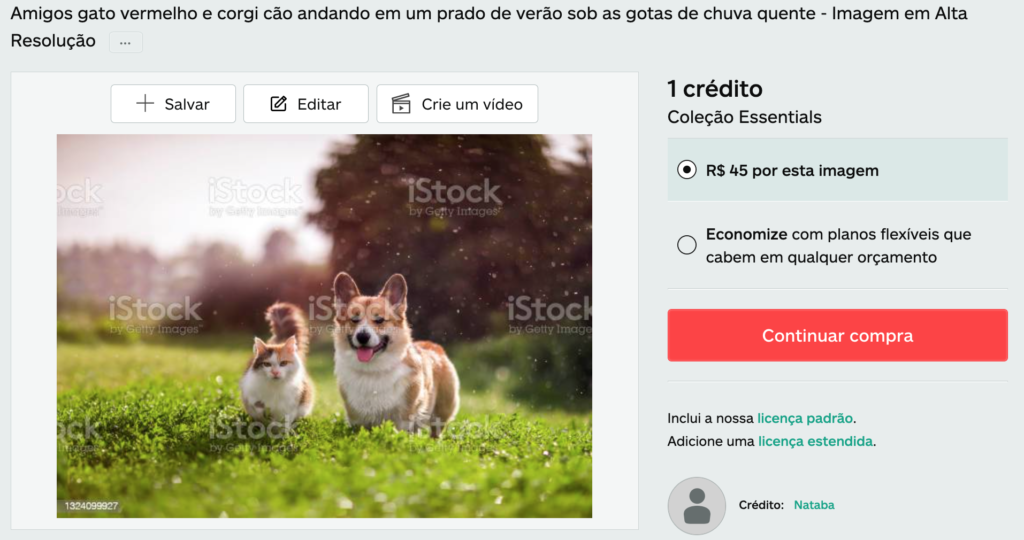Click the Editar button
This screenshot has height=540, width=1024.
coord(306,104)
